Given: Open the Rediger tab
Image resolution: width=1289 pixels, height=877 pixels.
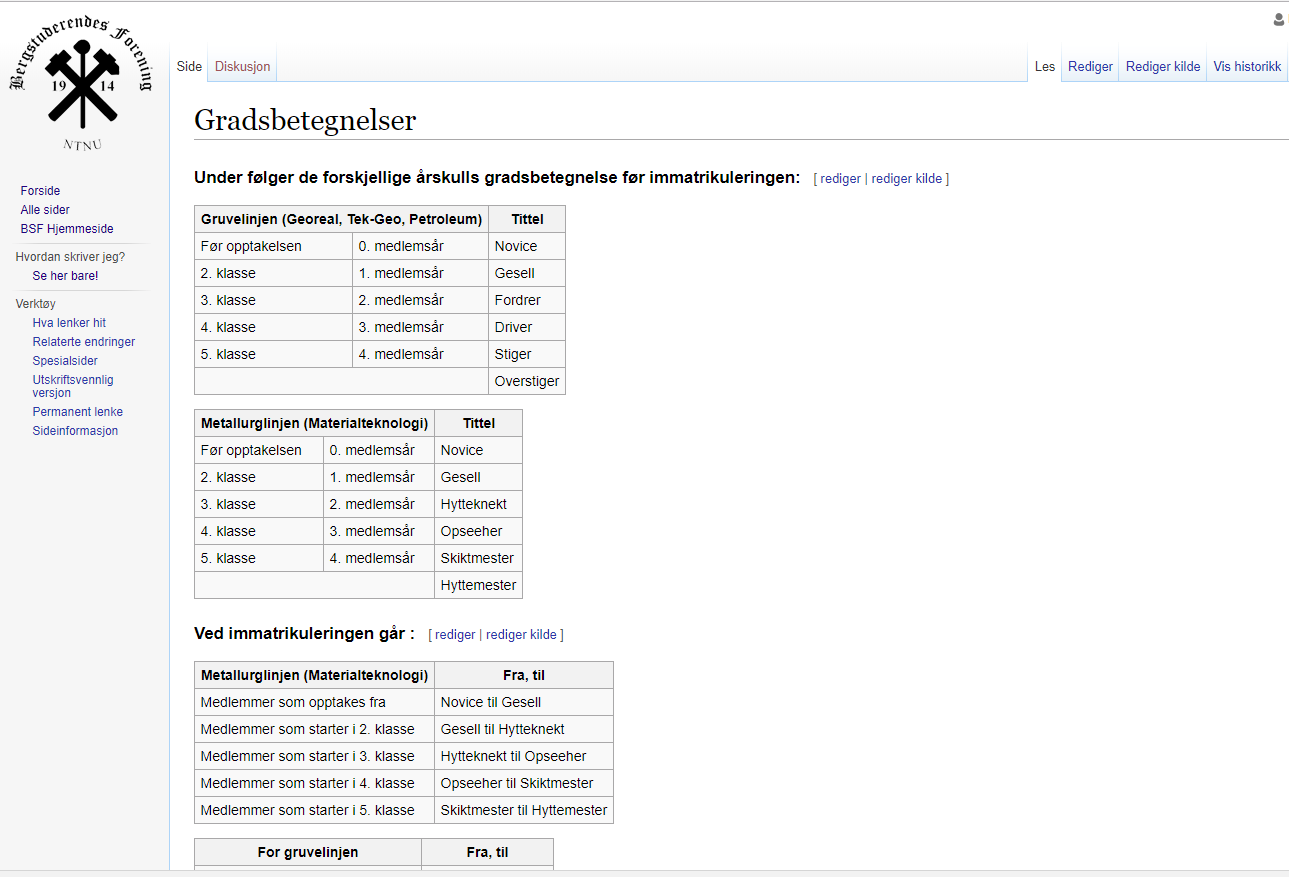Looking at the screenshot, I should click(1090, 67).
